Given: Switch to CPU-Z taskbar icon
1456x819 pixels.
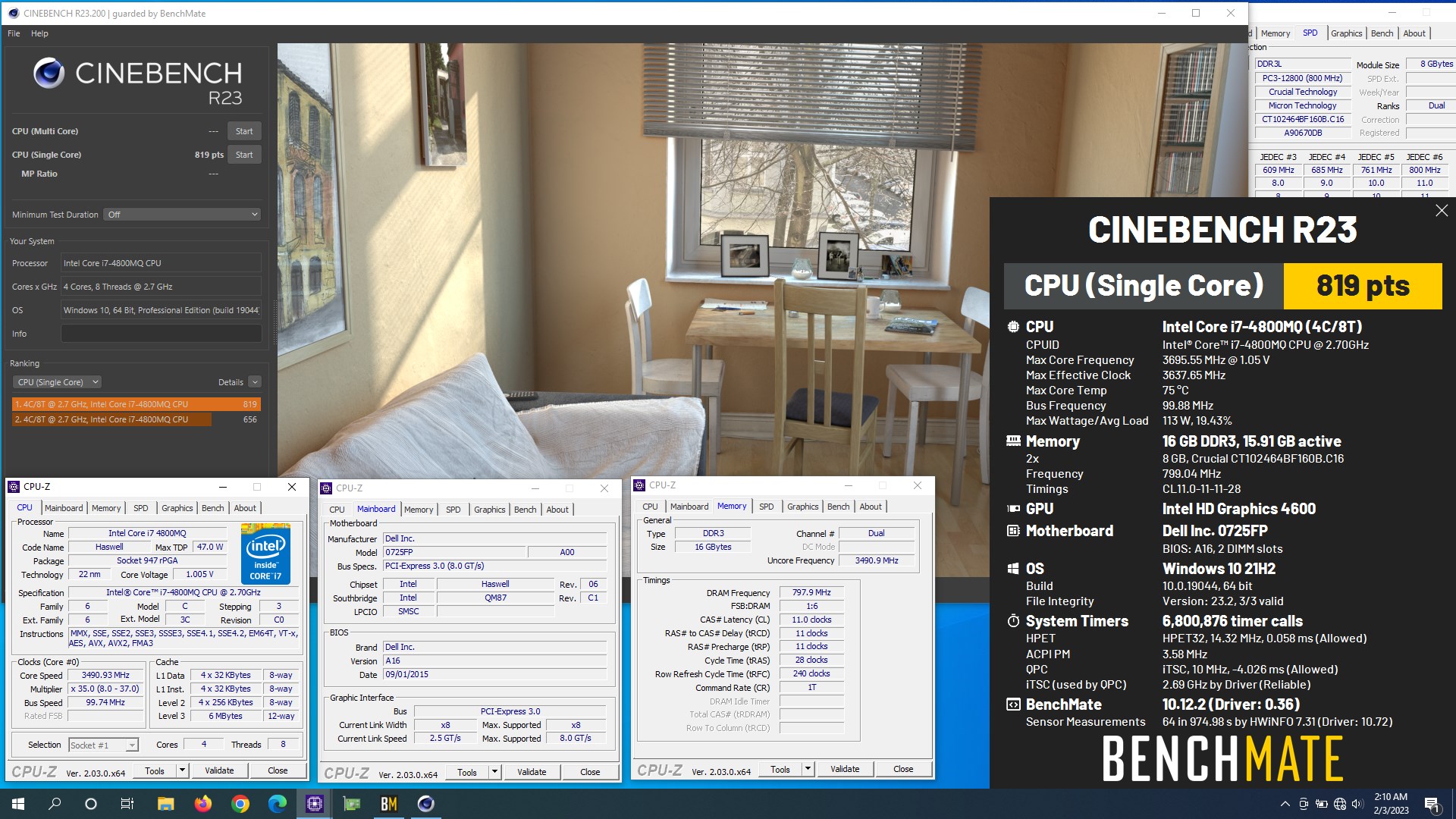Looking at the screenshot, I should pyautogui.click(x=314, y=804).
